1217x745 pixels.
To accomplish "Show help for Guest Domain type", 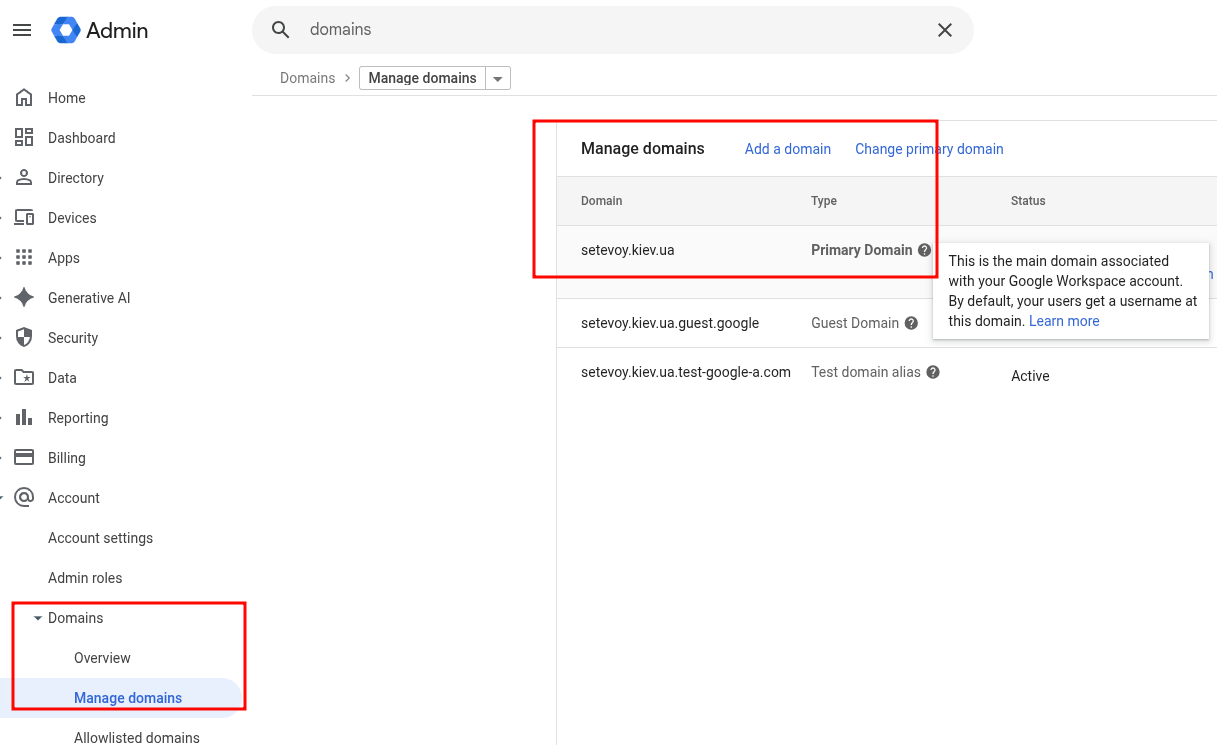I will coord(911,323).
